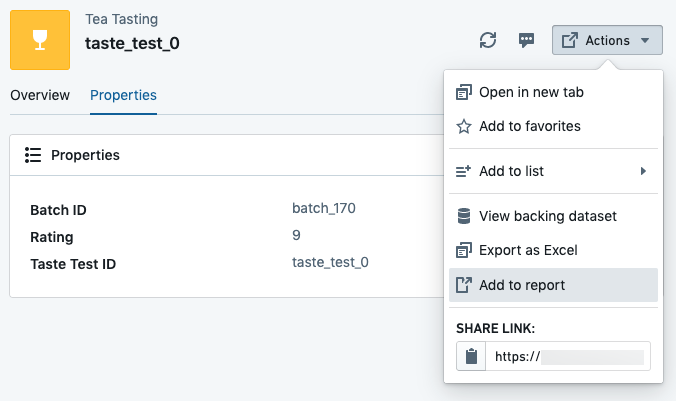Click the share link URL field
This screenshot has width=676, height=401.
[x=568, y=356]
